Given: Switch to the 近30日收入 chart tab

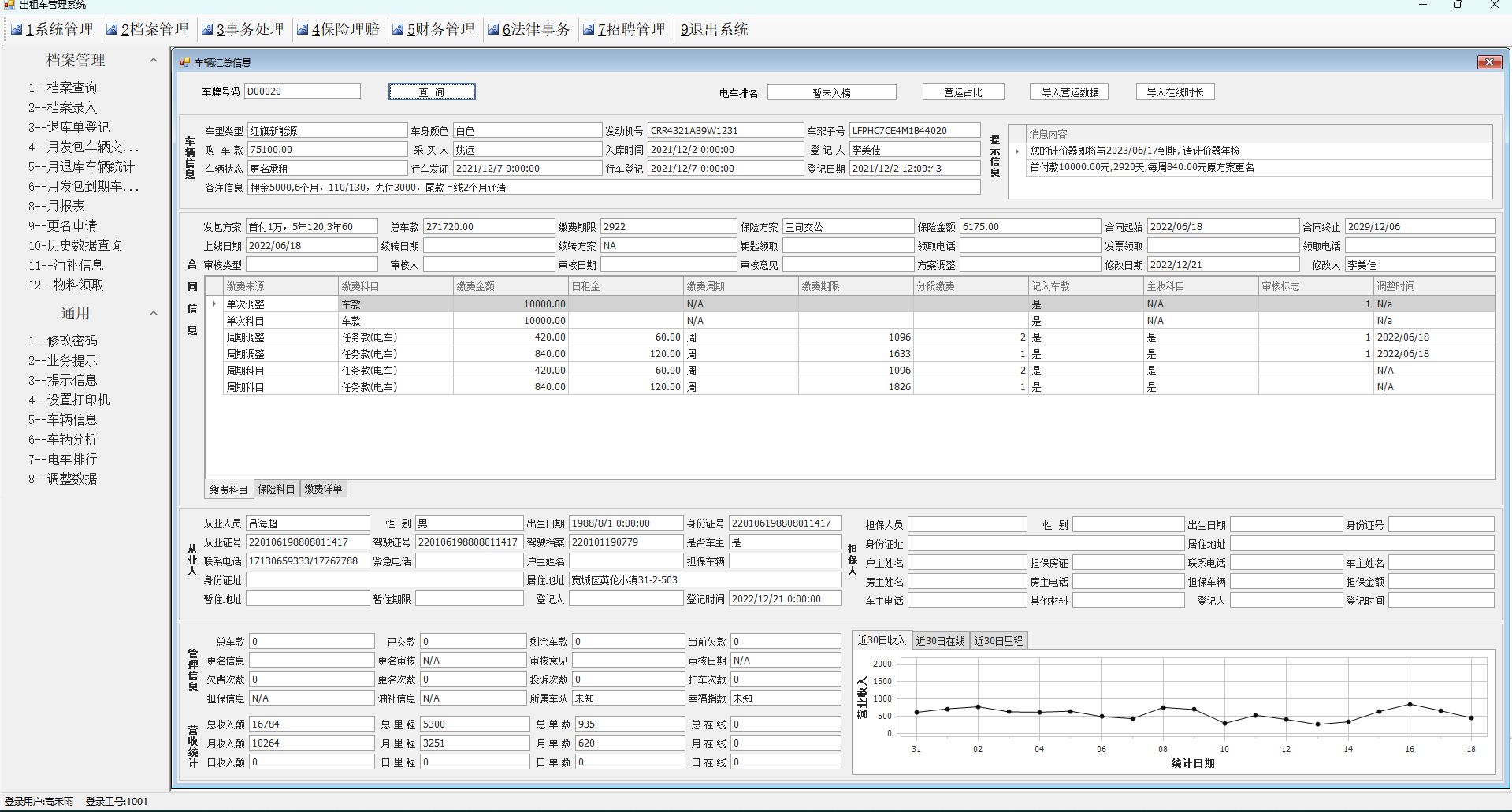Looking at the screenshot, I should point(882,640).
